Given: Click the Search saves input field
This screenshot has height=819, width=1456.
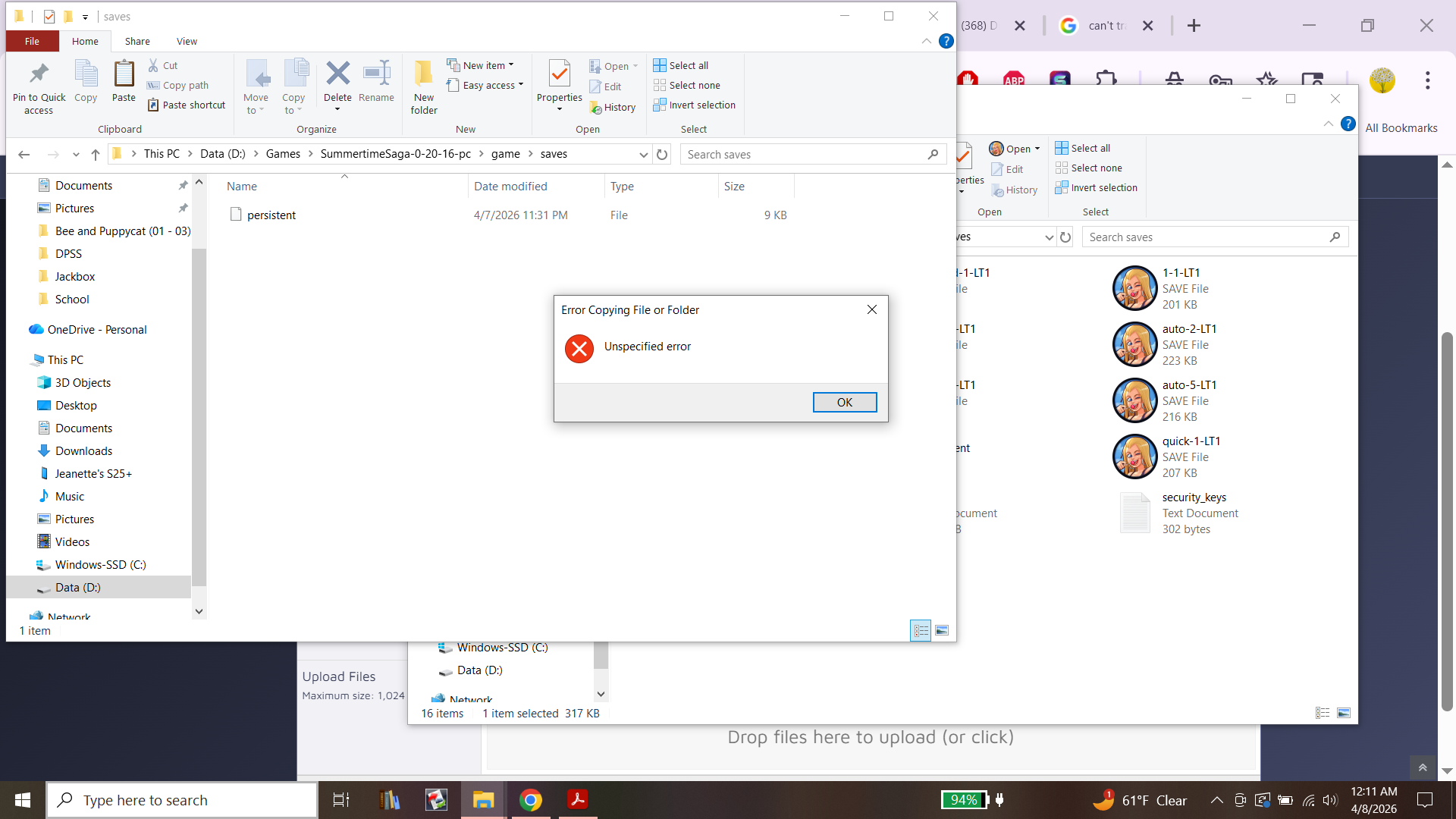Looking at the screenshot, I should [x=804, y=155].
